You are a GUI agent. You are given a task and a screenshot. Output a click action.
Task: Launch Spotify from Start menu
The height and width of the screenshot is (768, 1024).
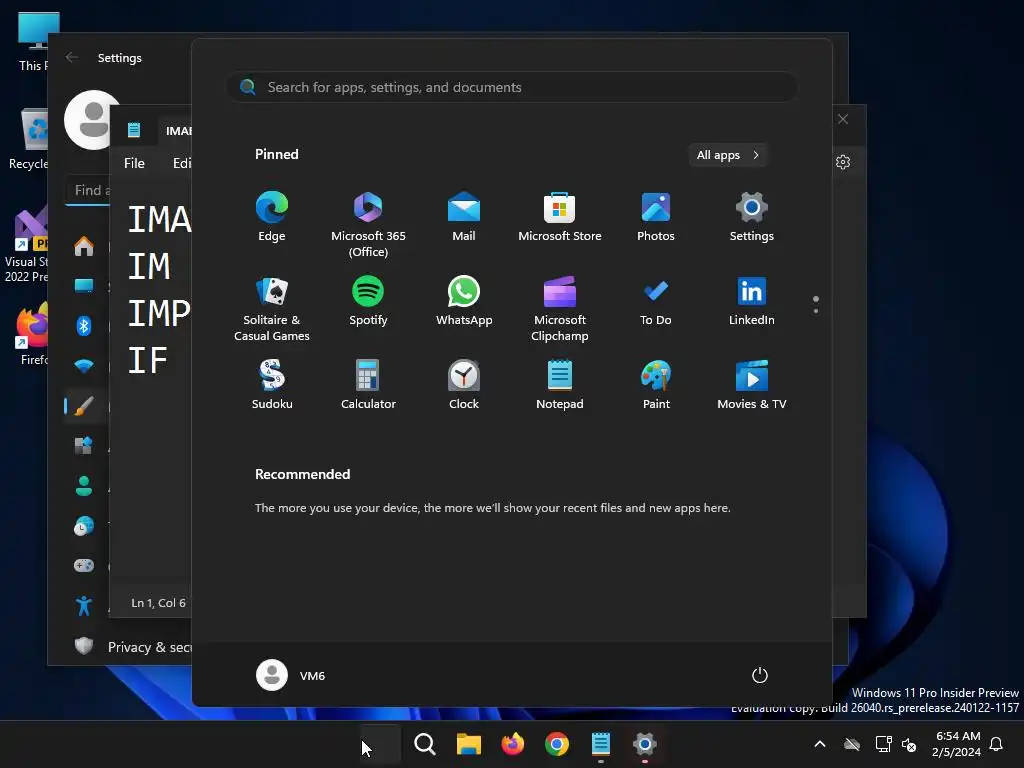tap(368, 301)
